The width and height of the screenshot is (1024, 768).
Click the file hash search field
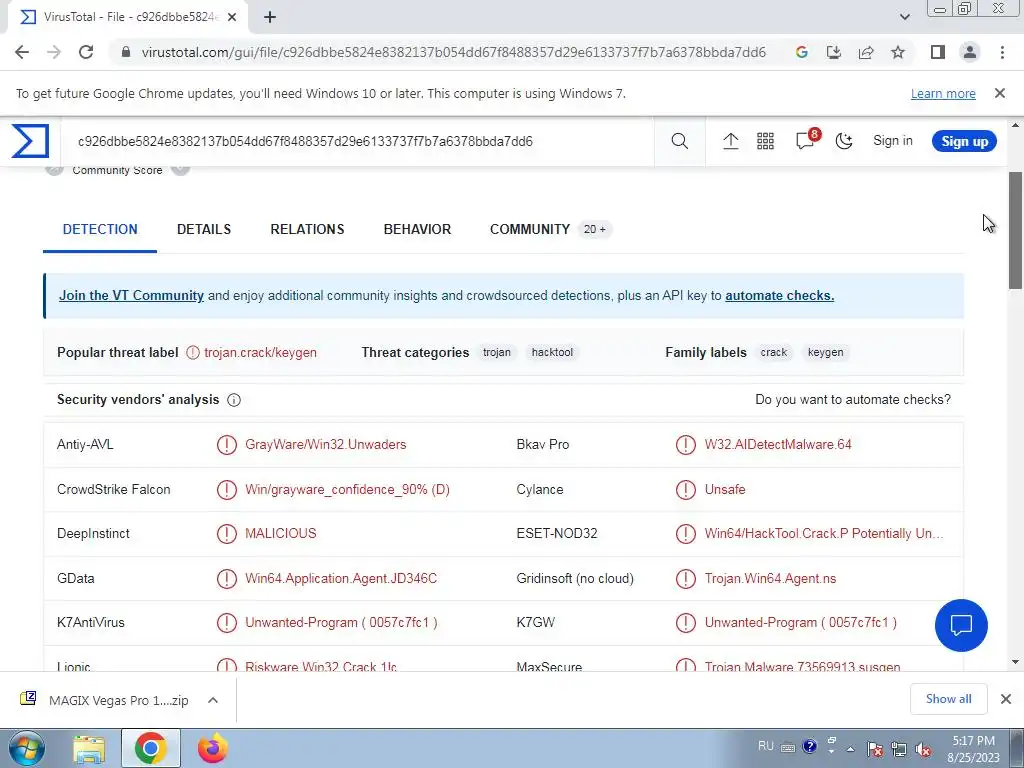358,141
